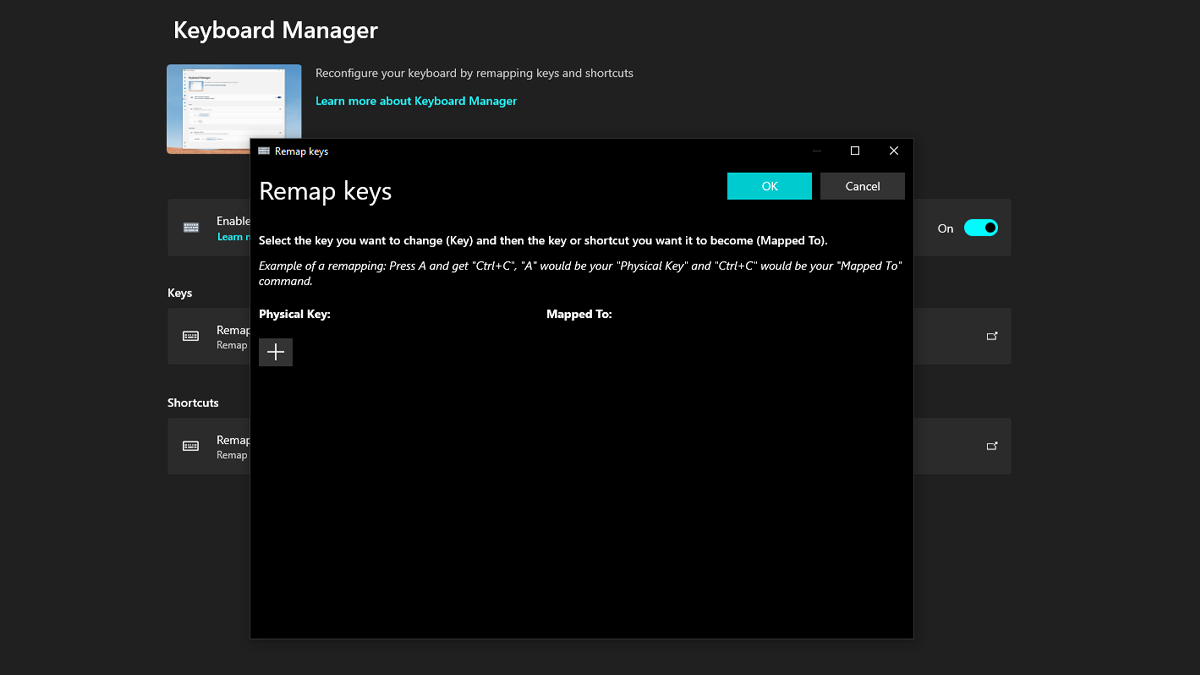This screenshot has height=675, width=1200.
Task: Open remap shortcuts via external window icon
Action: pos(992,446)
